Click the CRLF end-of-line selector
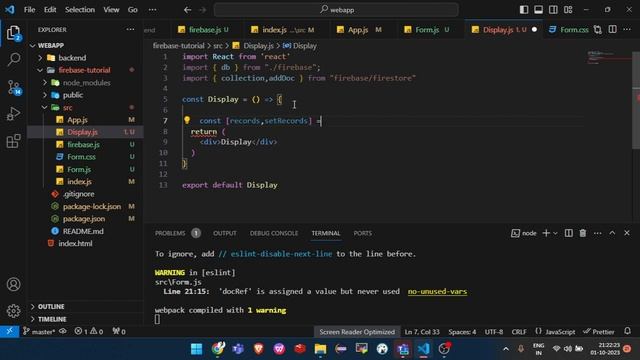The image size is (640, 360). click(519, 331)
